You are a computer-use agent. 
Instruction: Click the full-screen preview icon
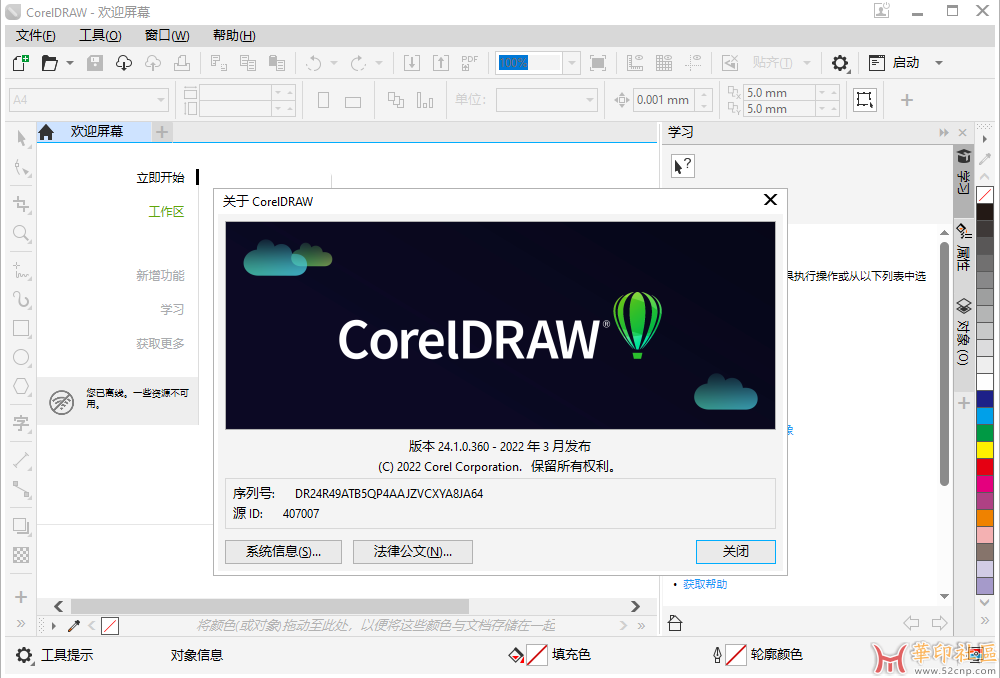pyautogui.click(x=598, y=63)
